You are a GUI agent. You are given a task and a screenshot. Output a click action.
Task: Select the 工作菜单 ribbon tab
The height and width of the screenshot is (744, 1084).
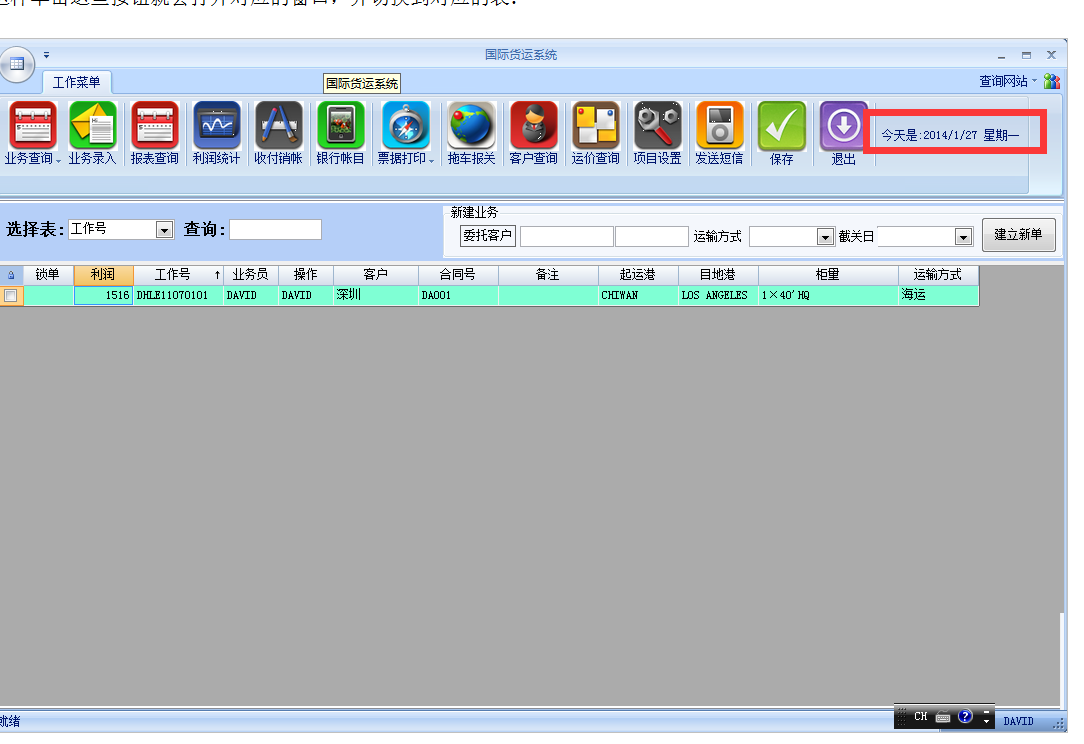click(x=77, y=82)
